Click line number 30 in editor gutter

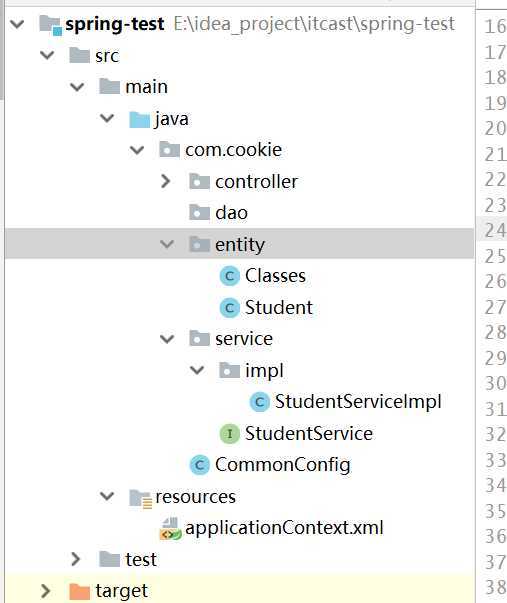click(495, 383)
